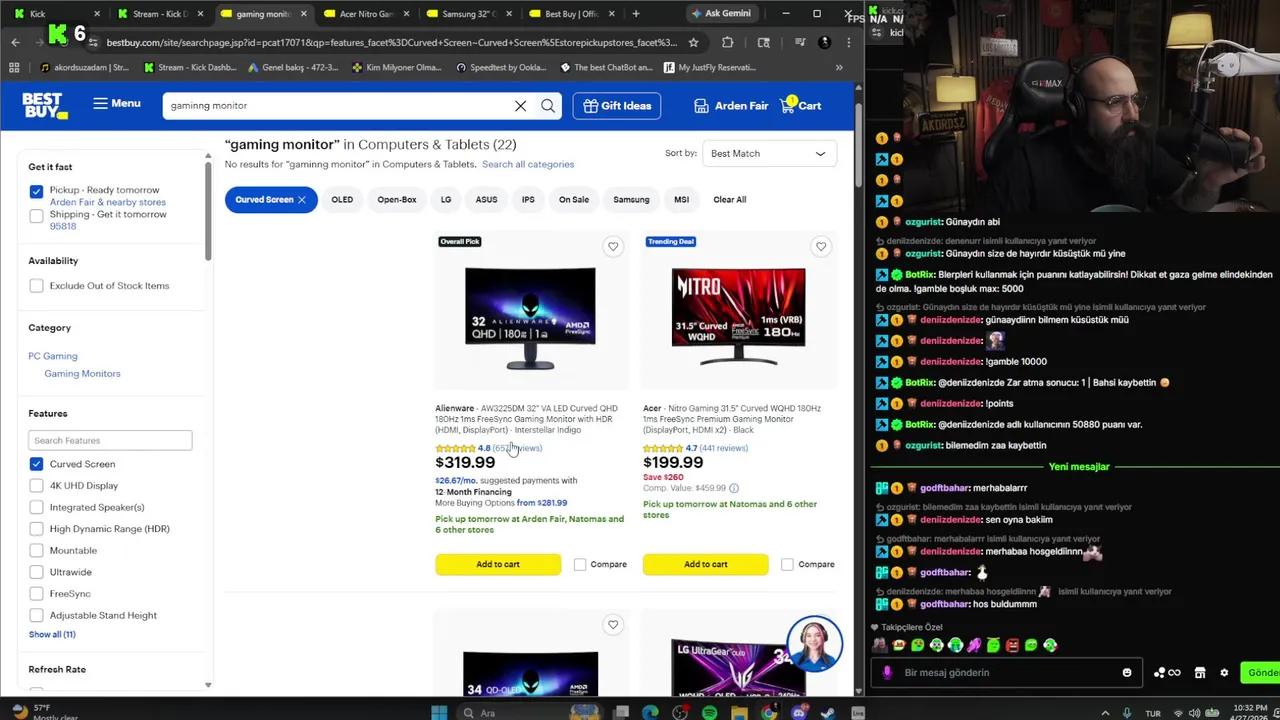Screen dimensions: 1280x720
Task: Open the Speedtest by Ookla bookmark
Action: 500,68
